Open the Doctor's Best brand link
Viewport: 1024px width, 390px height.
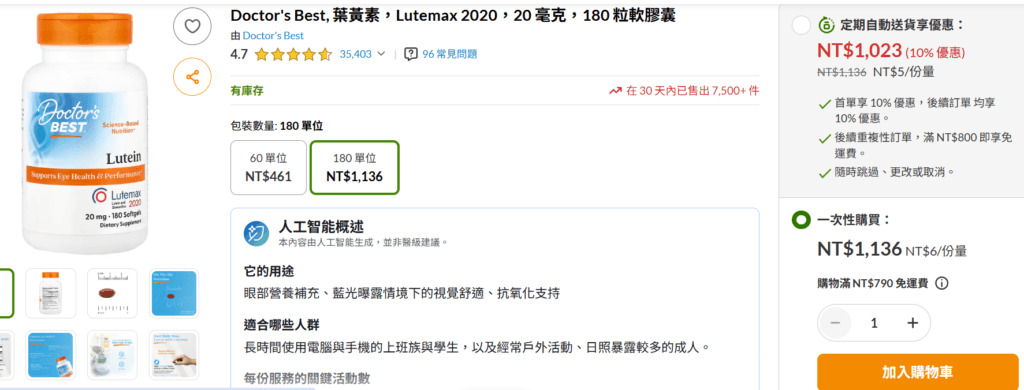click(273, 36)
